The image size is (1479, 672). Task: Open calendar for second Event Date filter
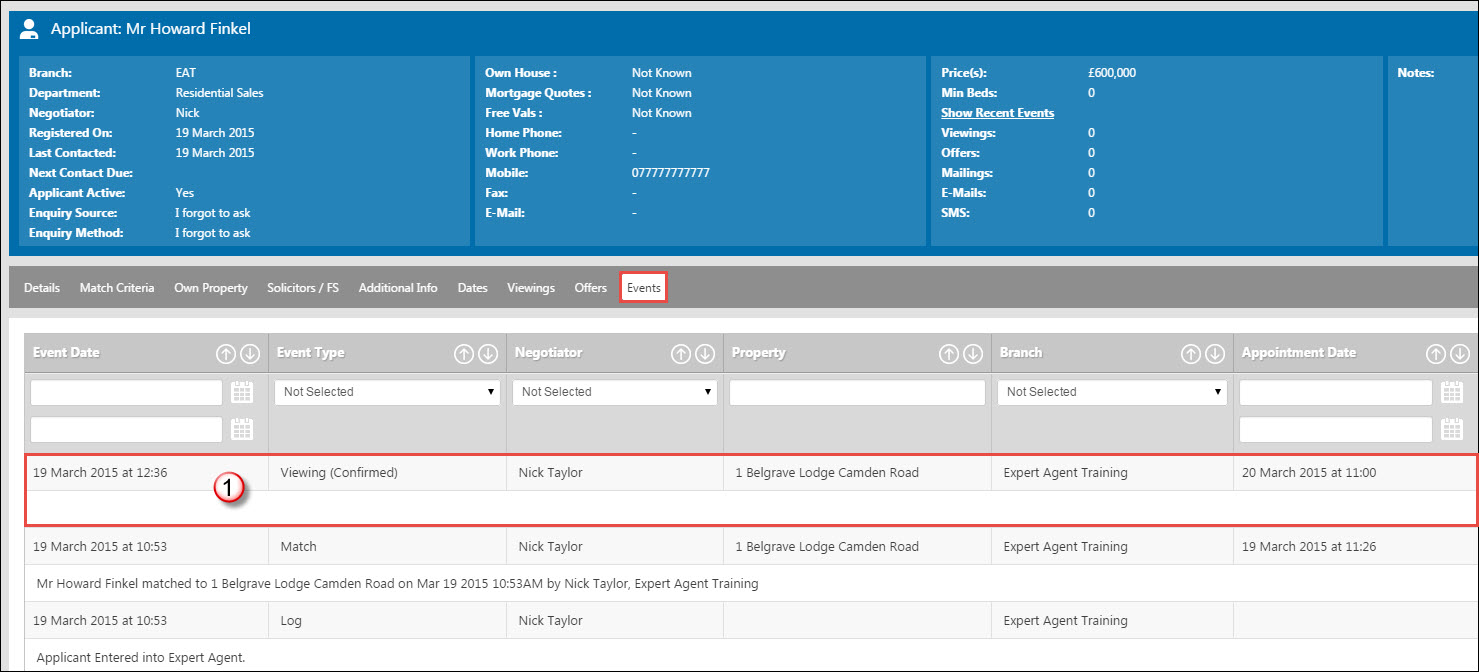tap(243, 429)
